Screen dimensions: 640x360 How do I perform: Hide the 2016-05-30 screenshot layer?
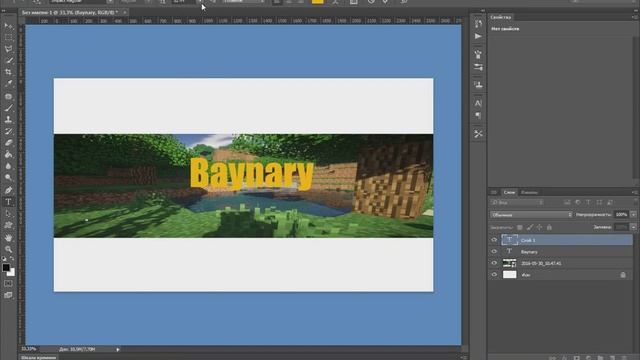click(x=494, y=263)
